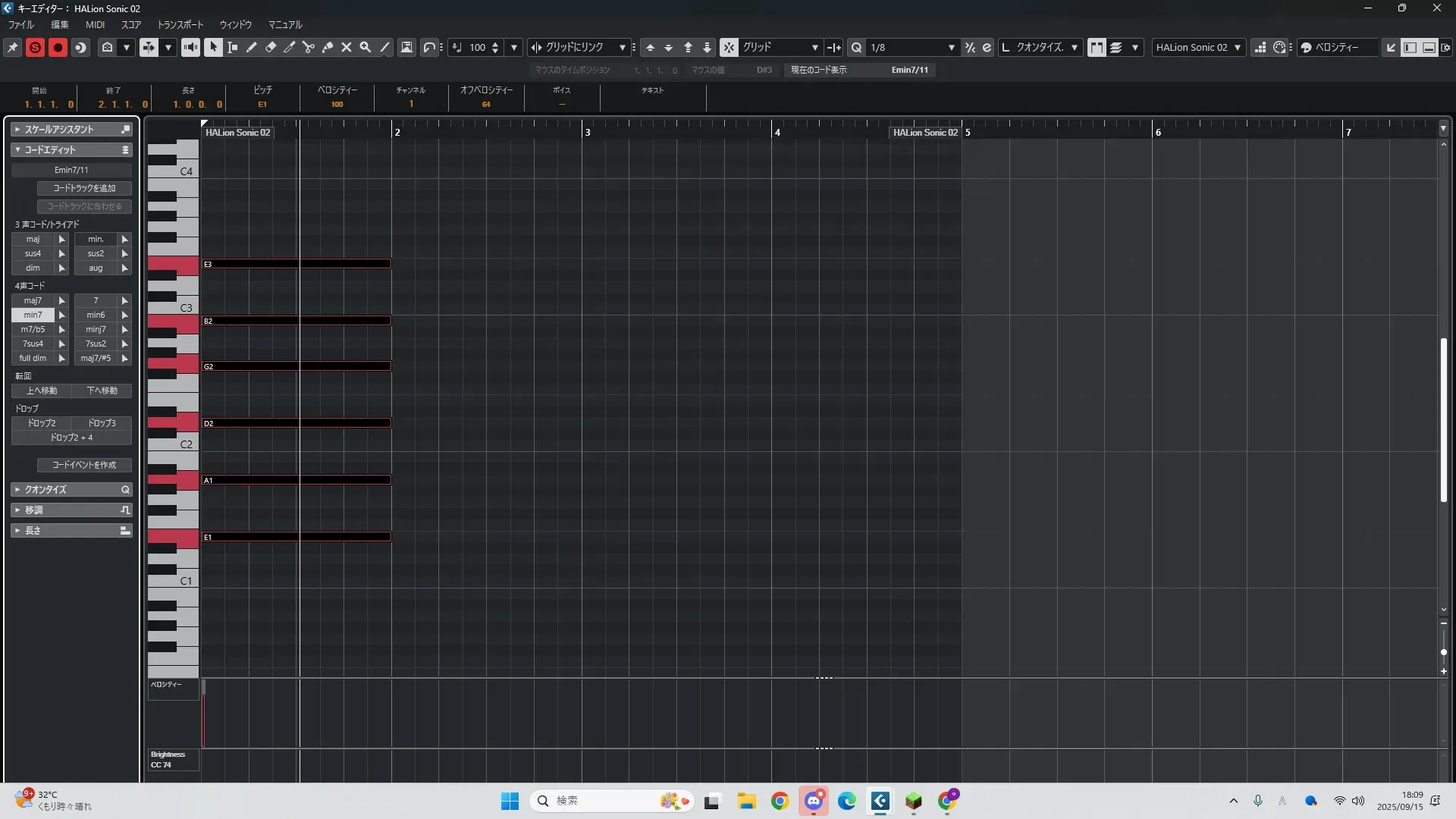Open Chrome from the Windows taskbar
Viewport: 1456px width, 819px height.
(780, 801)
